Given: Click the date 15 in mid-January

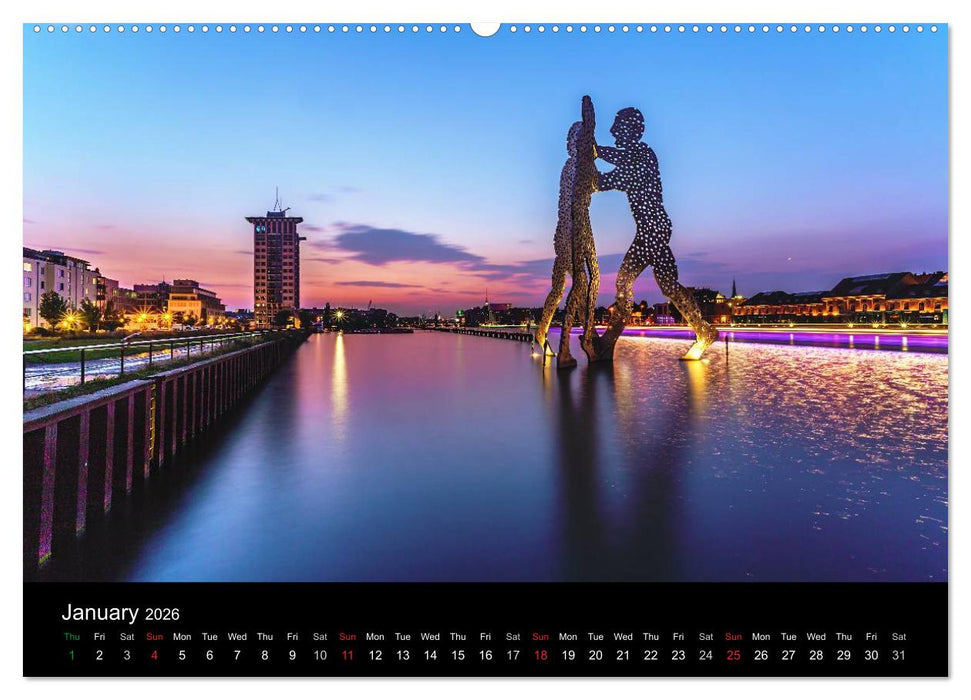Looking at the screenshot, I should (x=458, y=654).
